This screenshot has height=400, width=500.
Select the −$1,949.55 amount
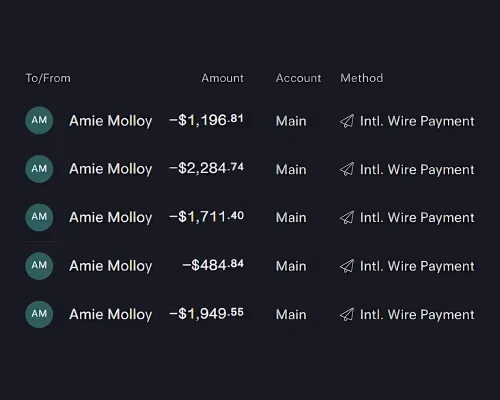pos(207,314)
